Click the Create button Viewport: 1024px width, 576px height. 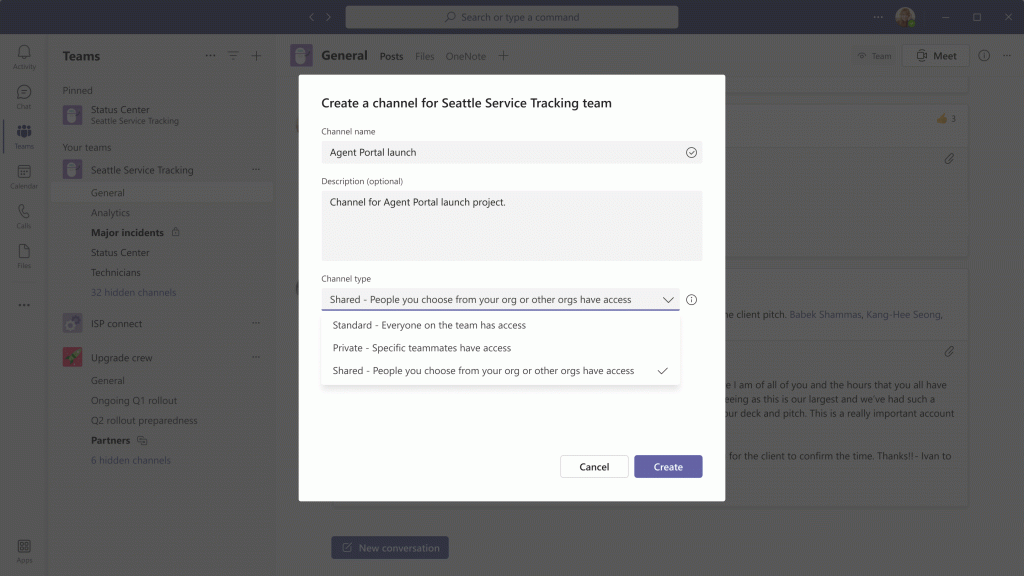(667, 466)
